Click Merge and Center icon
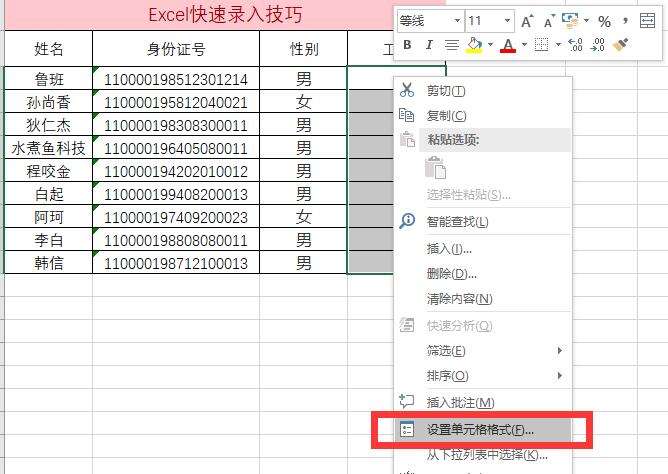 click(648, 20)
